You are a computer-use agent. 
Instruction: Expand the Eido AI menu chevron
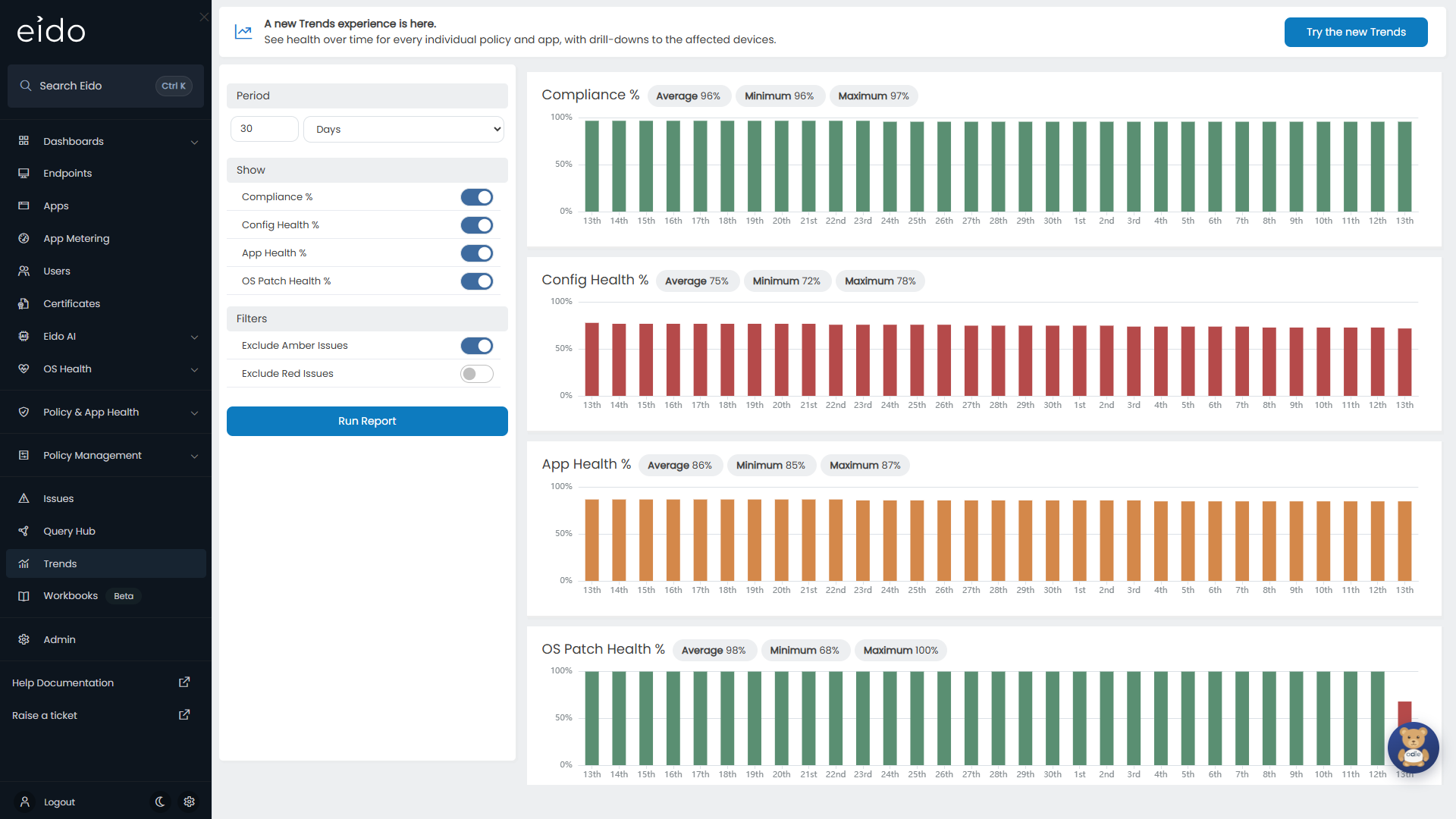coord(194,337)
